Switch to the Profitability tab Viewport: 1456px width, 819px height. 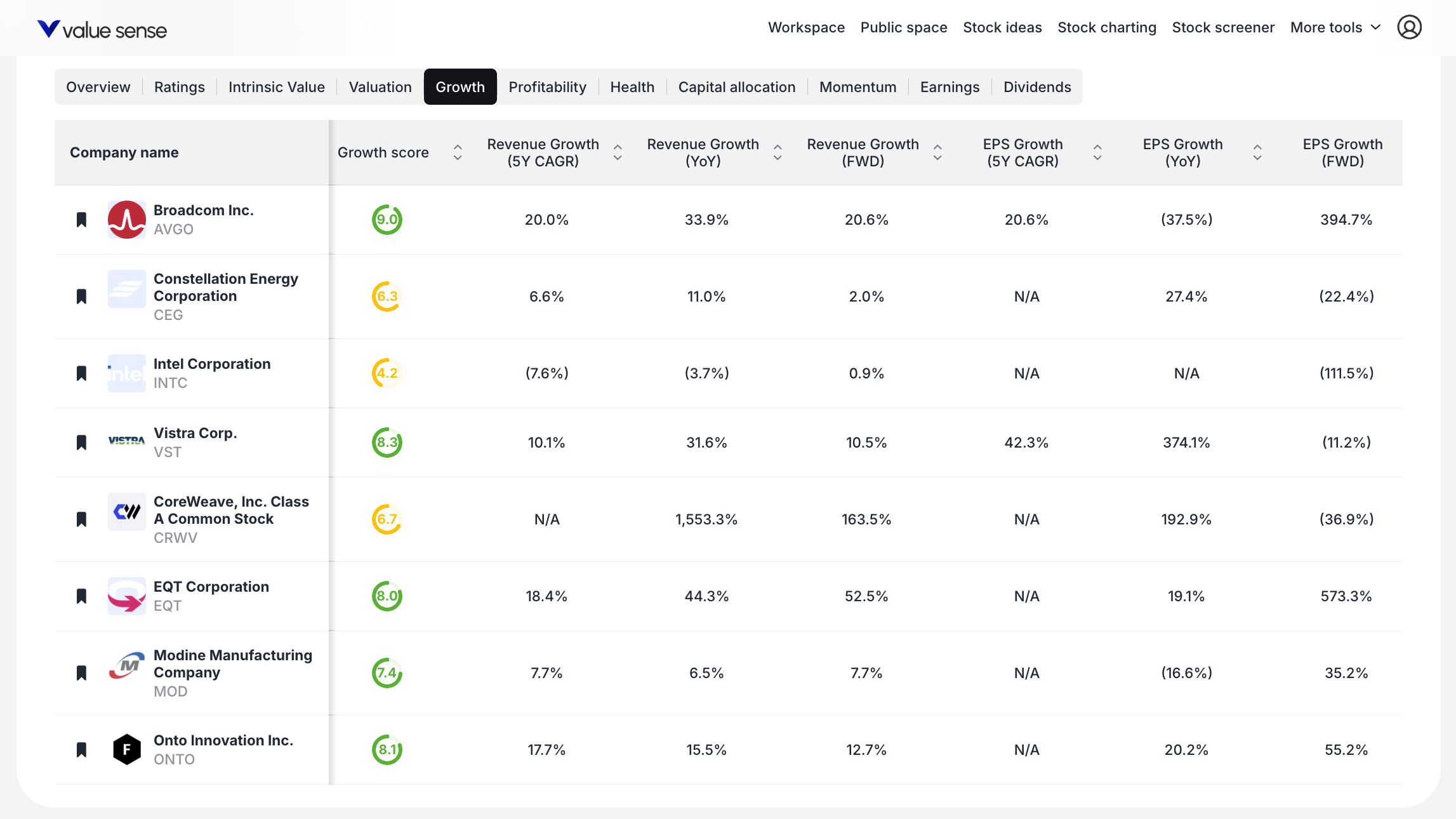pos(547,87)
